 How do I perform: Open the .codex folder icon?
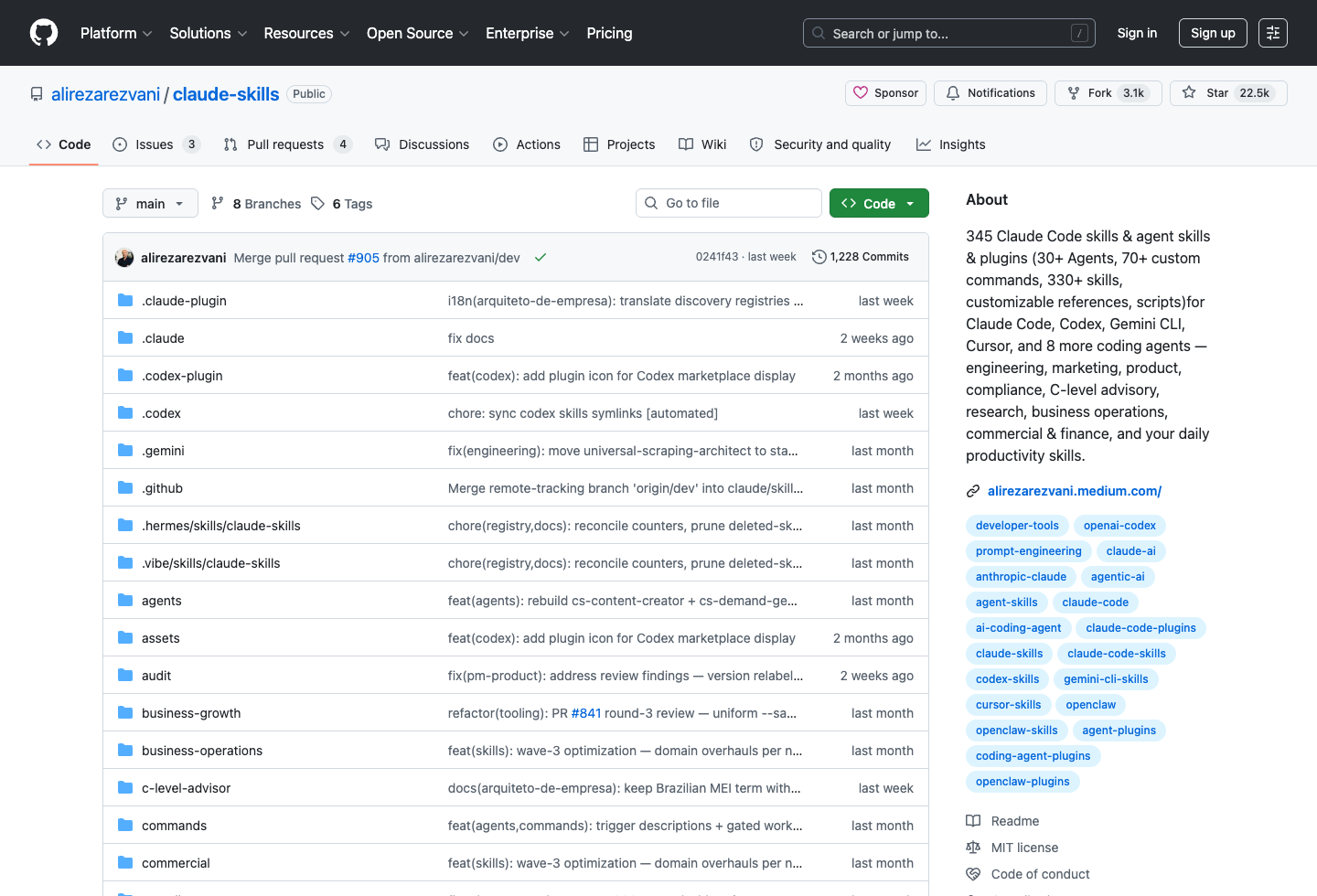(x=125, y=412)
